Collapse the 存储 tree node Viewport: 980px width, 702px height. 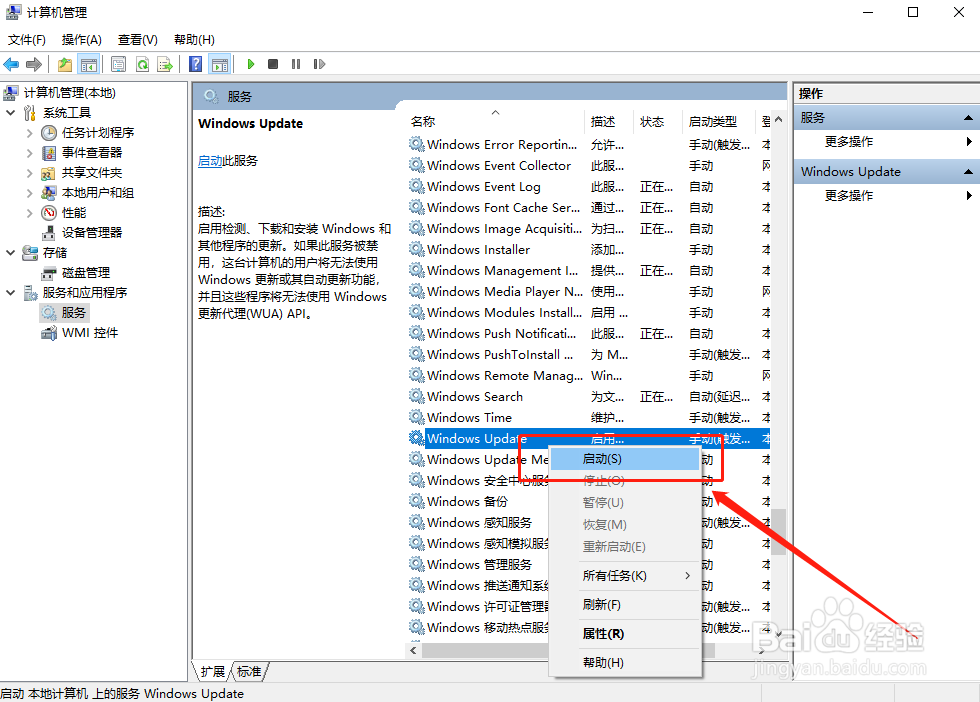pyautogui.click(x=11, y=253)
